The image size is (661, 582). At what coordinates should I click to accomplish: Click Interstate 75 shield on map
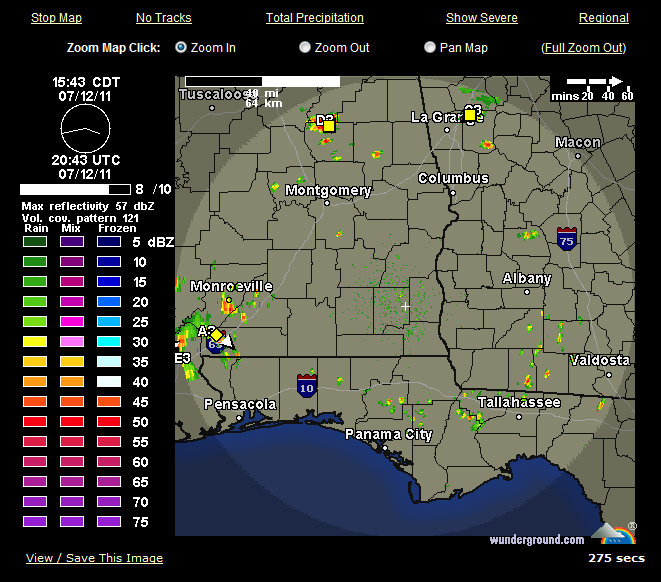(x=567, y=239)
